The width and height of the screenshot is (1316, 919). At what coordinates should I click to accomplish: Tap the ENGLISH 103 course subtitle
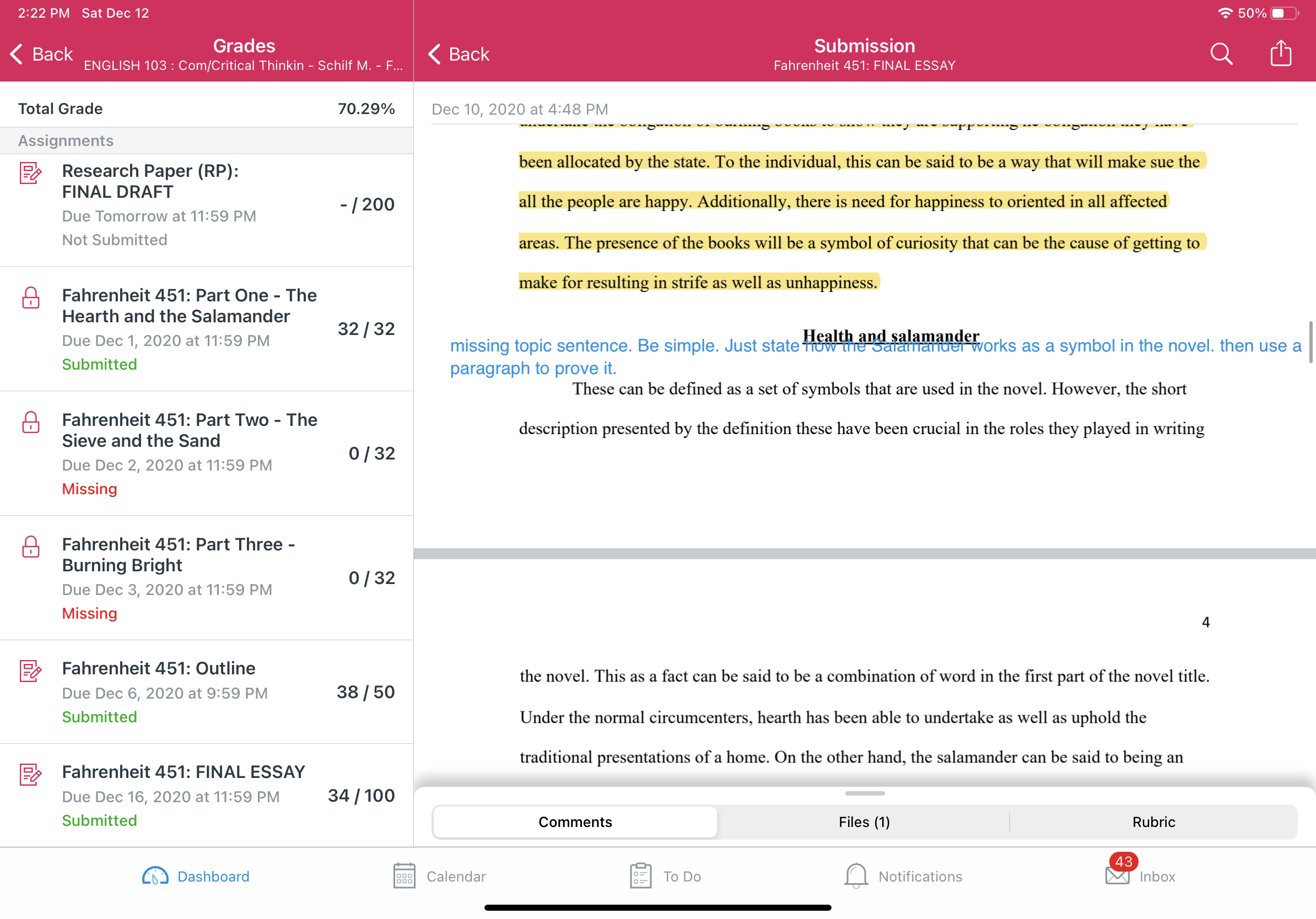[244, 66]
